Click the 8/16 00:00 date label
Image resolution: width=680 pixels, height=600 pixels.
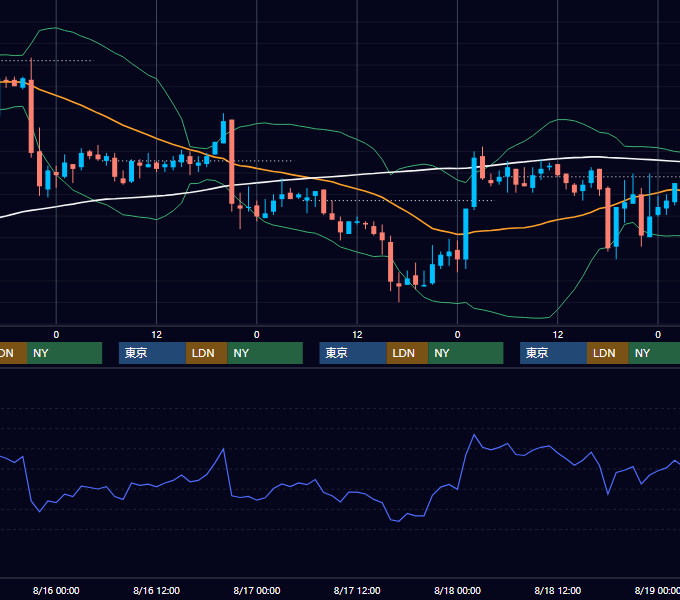pos(56,590)
